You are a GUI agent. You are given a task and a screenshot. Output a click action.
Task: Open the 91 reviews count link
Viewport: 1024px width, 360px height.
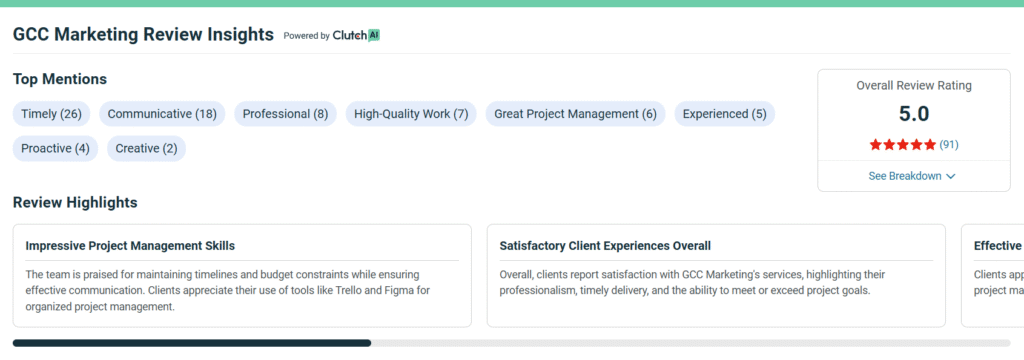(949, 145)
